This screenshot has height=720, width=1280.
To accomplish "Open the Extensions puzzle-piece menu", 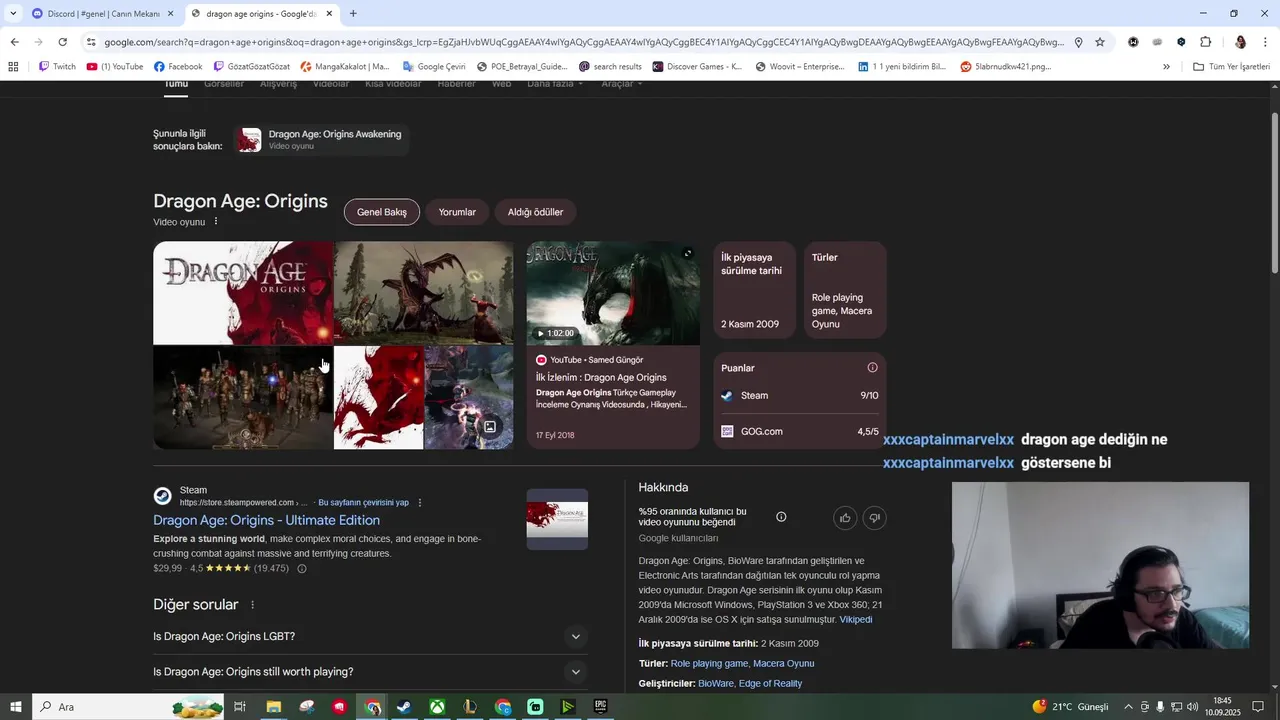I will tap(1205, 42).
